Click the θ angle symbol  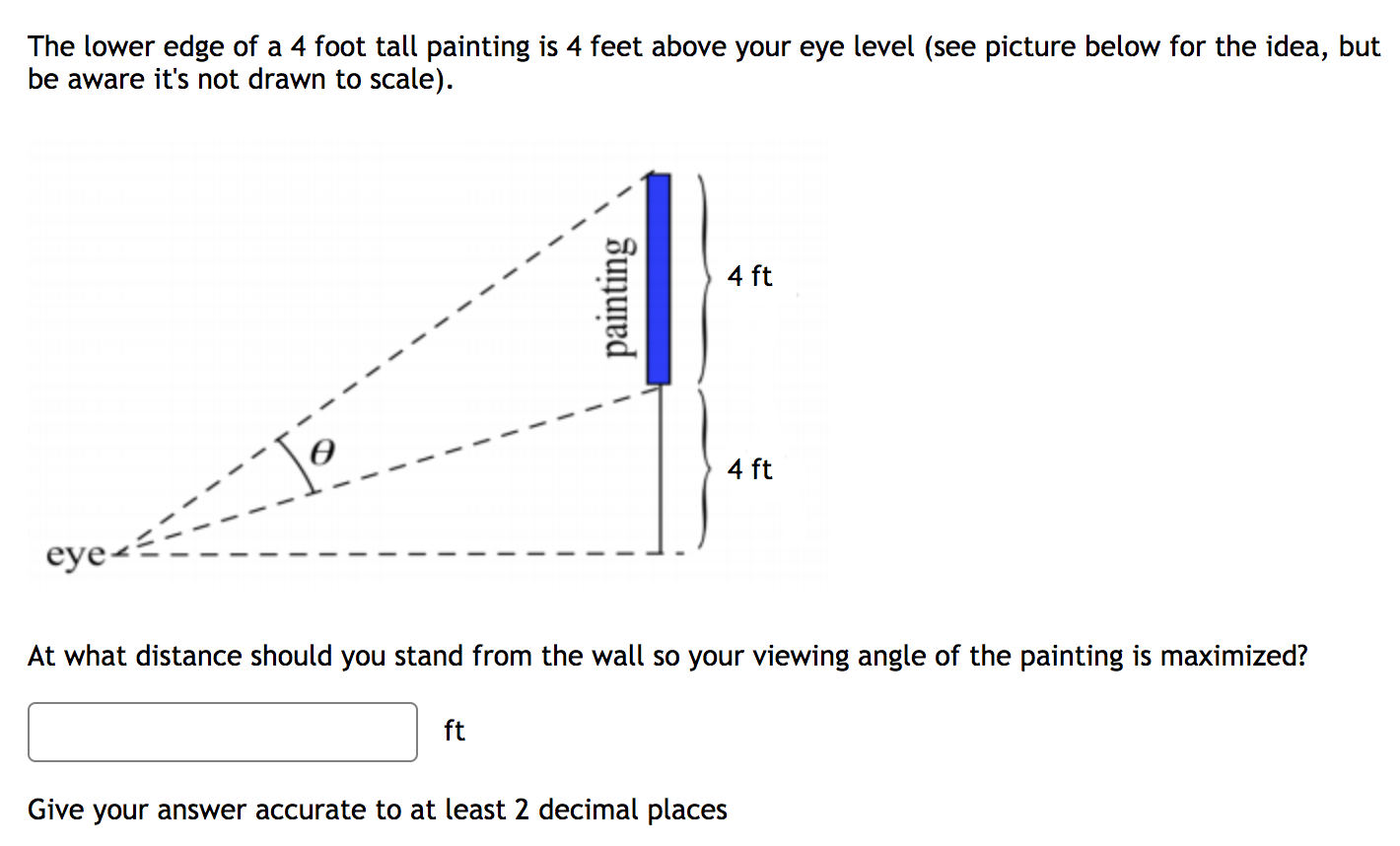[320, 452]
